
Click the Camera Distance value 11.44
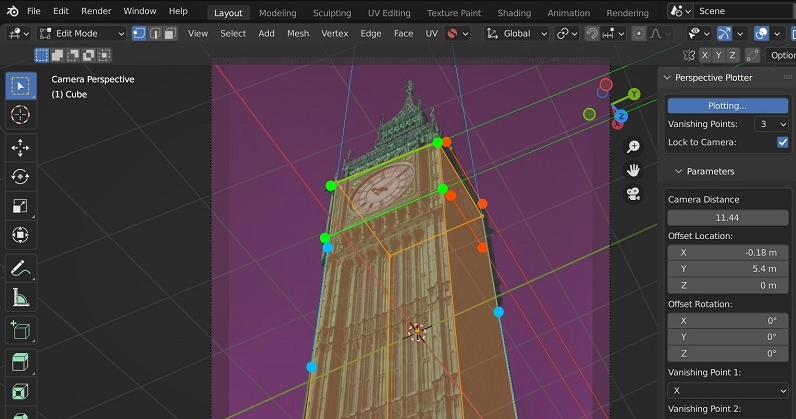[727, 217]
